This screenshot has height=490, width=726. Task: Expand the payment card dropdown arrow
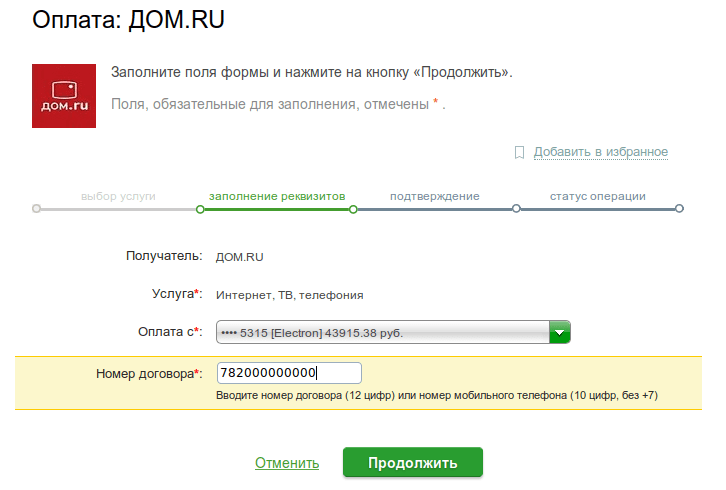tap(560, 332)
